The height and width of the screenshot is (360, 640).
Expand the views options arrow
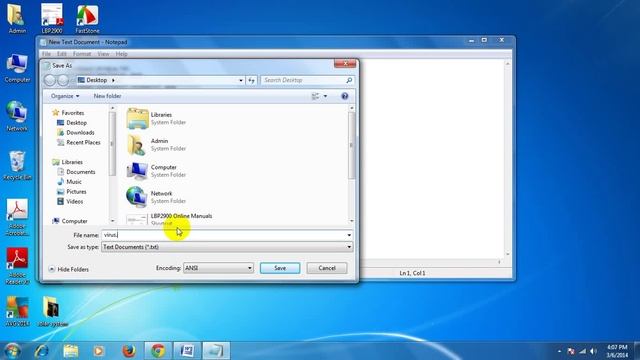coord(325,96)
